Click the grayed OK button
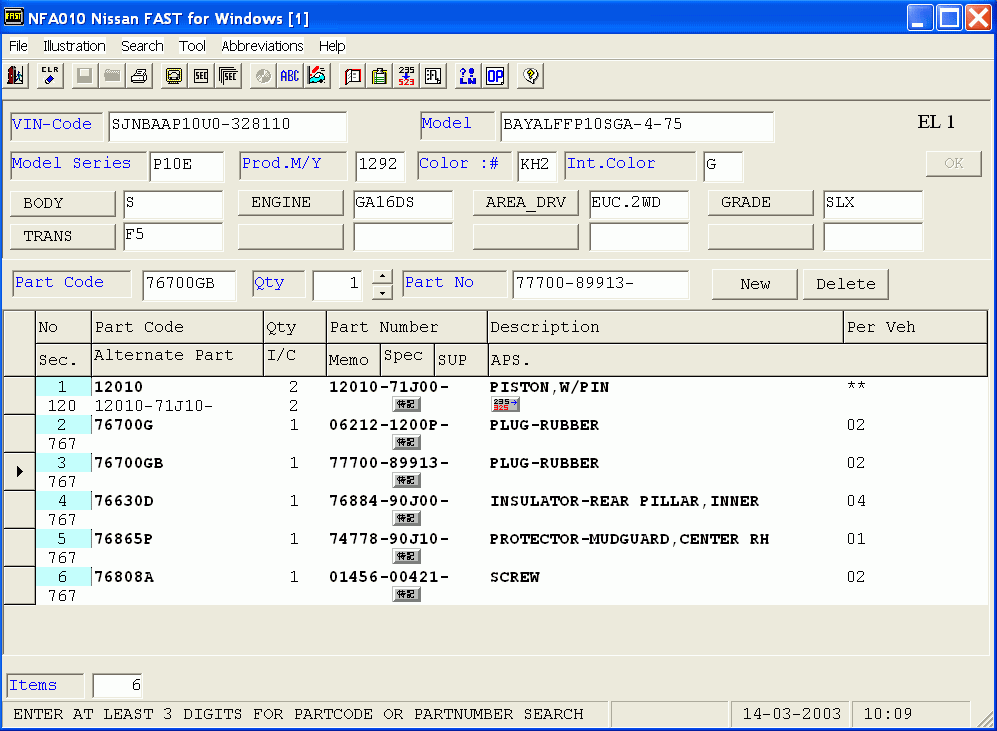 pyautogui.click(x=953, y=163)
